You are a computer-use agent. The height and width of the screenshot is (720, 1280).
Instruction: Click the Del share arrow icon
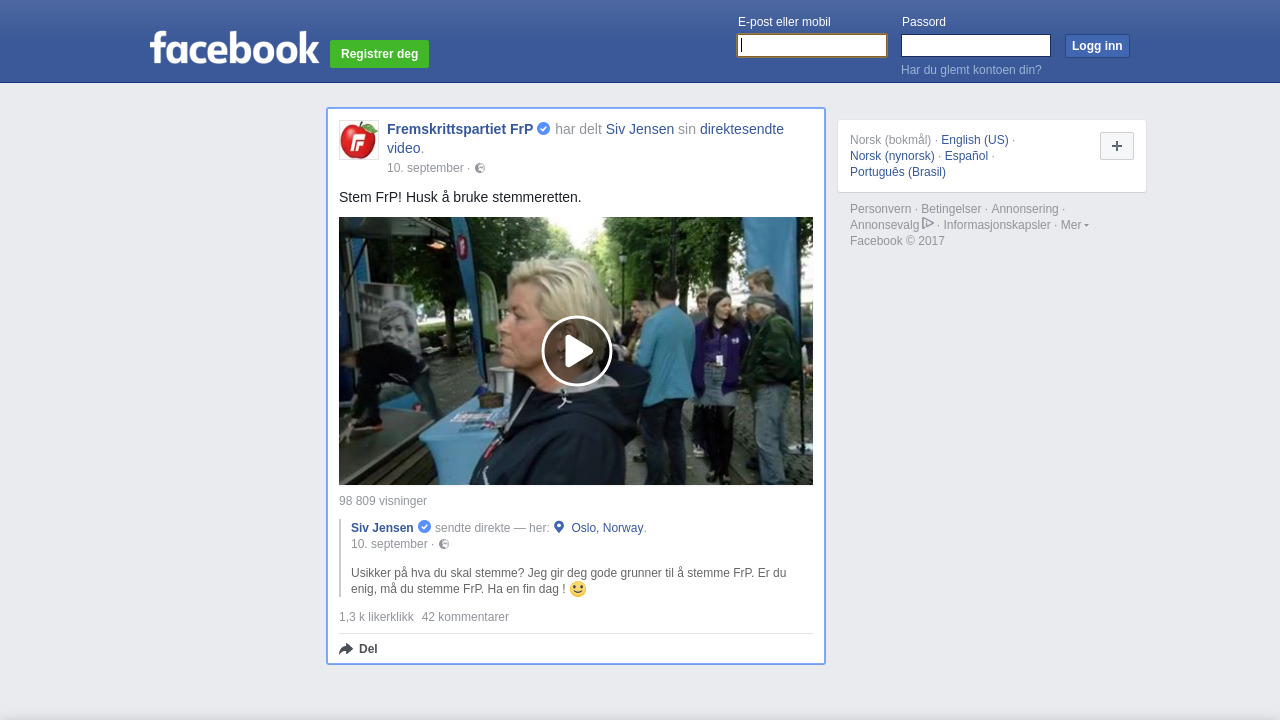coord(346,649)
